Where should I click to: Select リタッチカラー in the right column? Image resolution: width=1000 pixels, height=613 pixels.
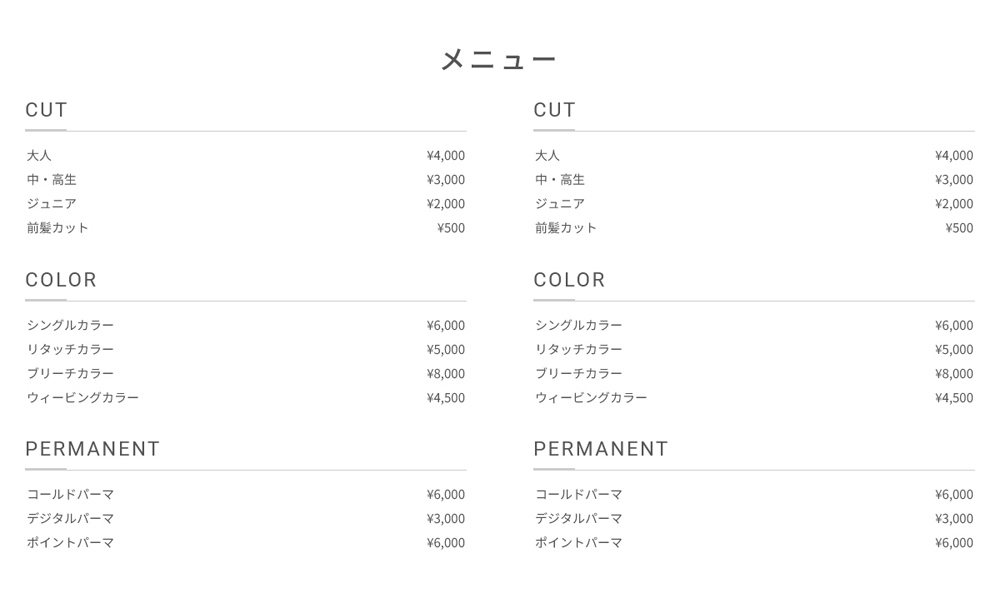tap(578, 349)
